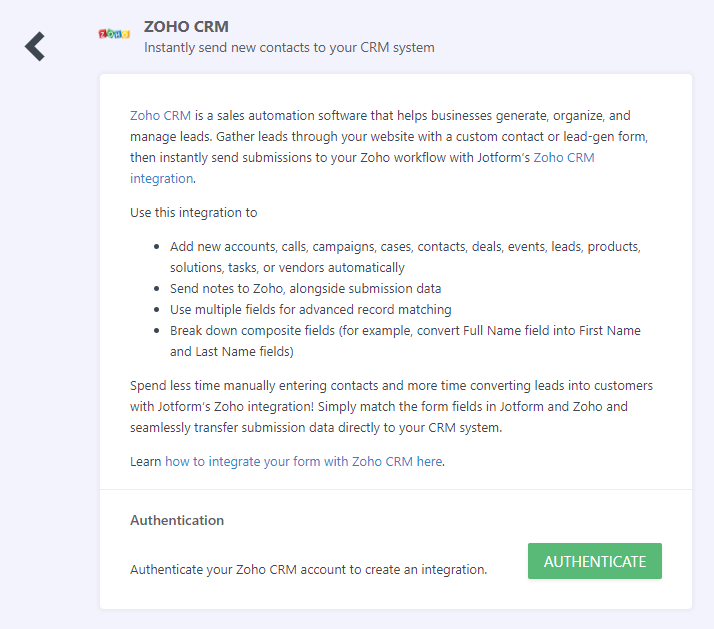Click the back arrow icon
This screenshot has height=629, width=714.
[35, 46]
